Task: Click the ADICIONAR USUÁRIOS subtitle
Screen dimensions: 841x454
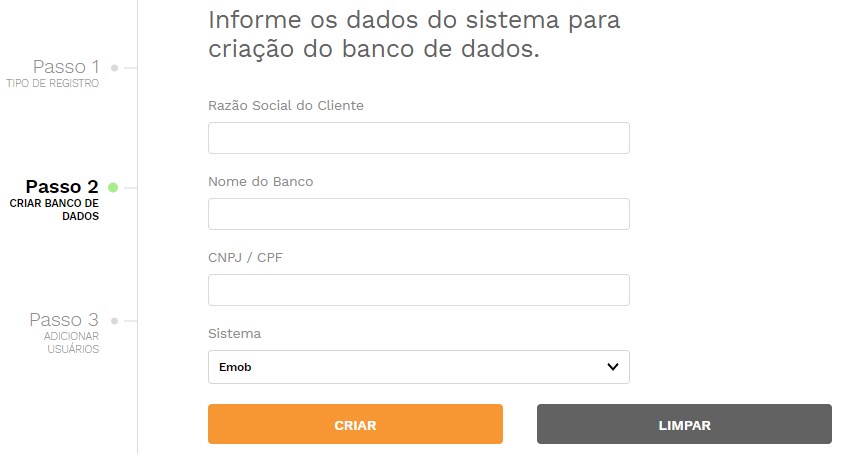Action: tap(71, 342)
